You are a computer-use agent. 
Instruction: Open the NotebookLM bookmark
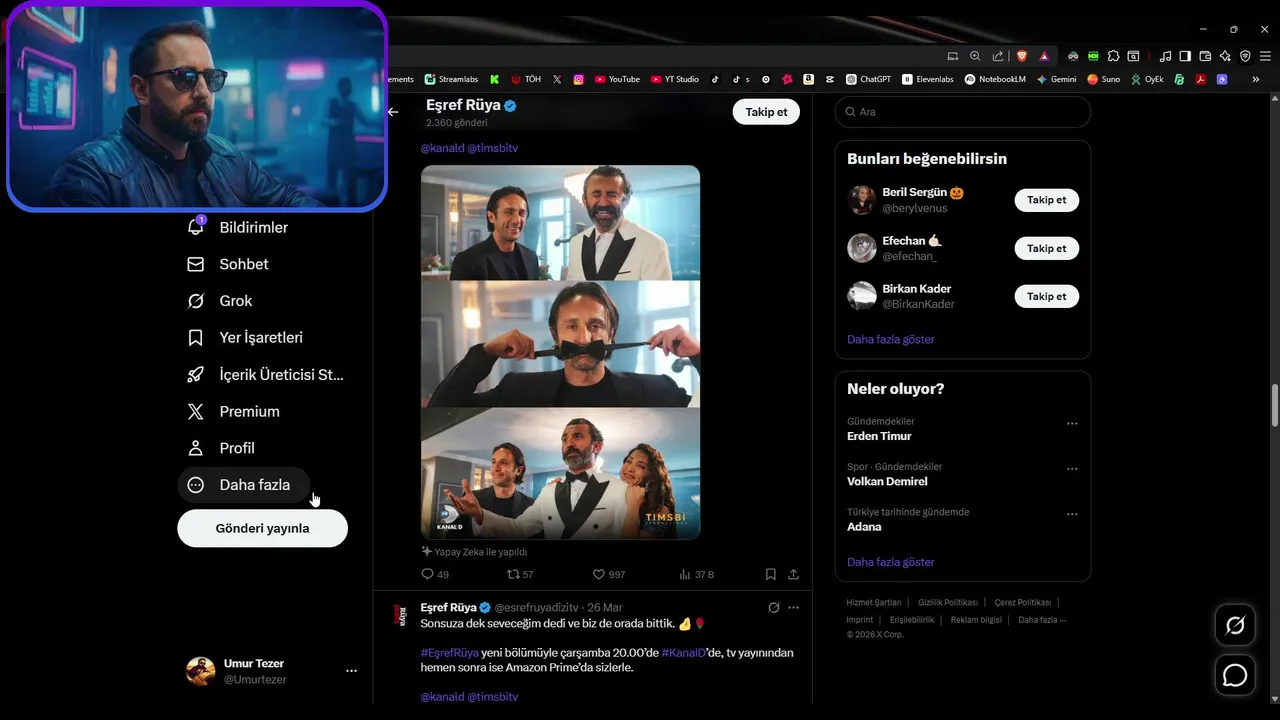pyautogui.click(x=995, y=79)
